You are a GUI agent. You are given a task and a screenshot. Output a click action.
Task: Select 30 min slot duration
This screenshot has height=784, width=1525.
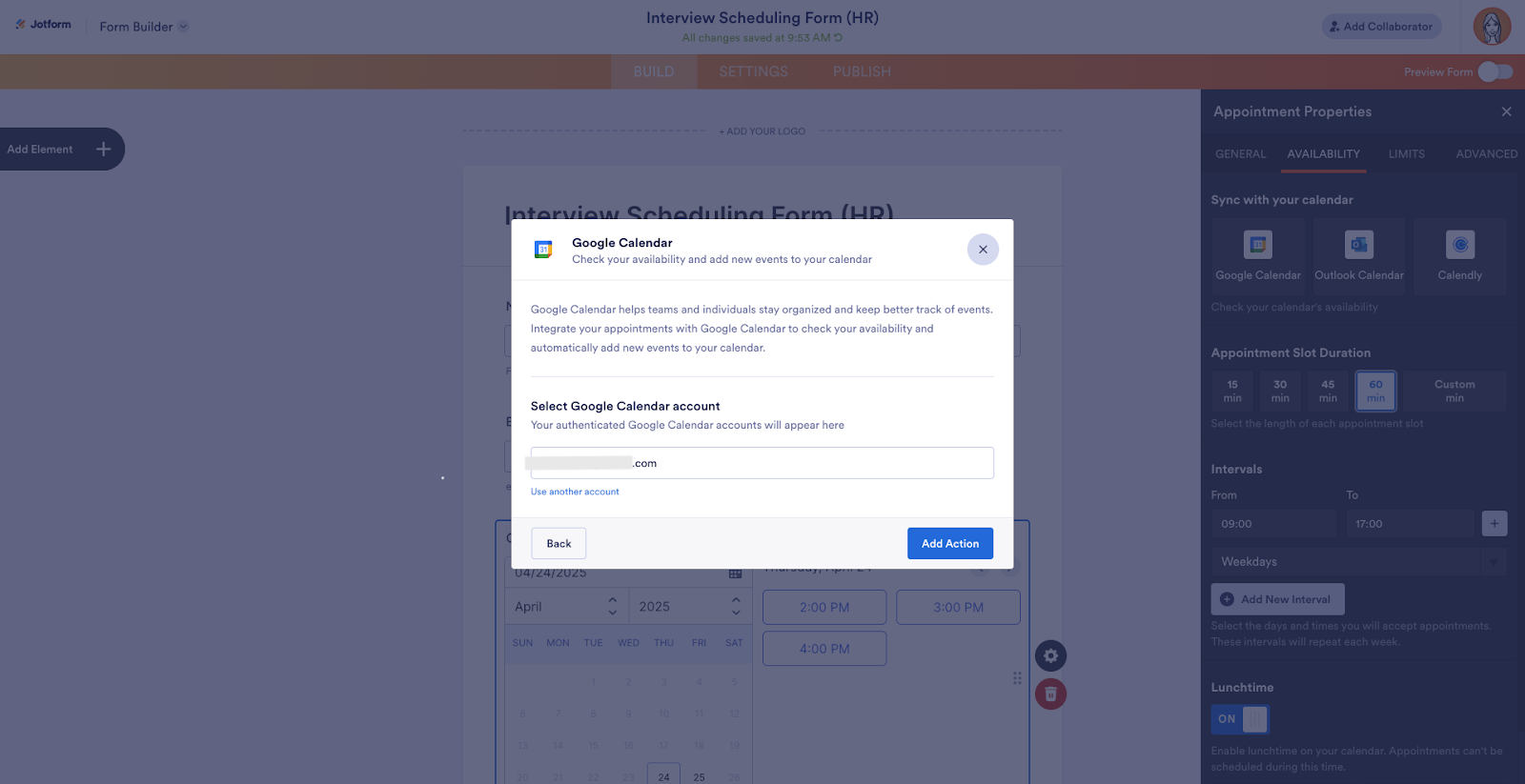click(x=1280, y=391)
